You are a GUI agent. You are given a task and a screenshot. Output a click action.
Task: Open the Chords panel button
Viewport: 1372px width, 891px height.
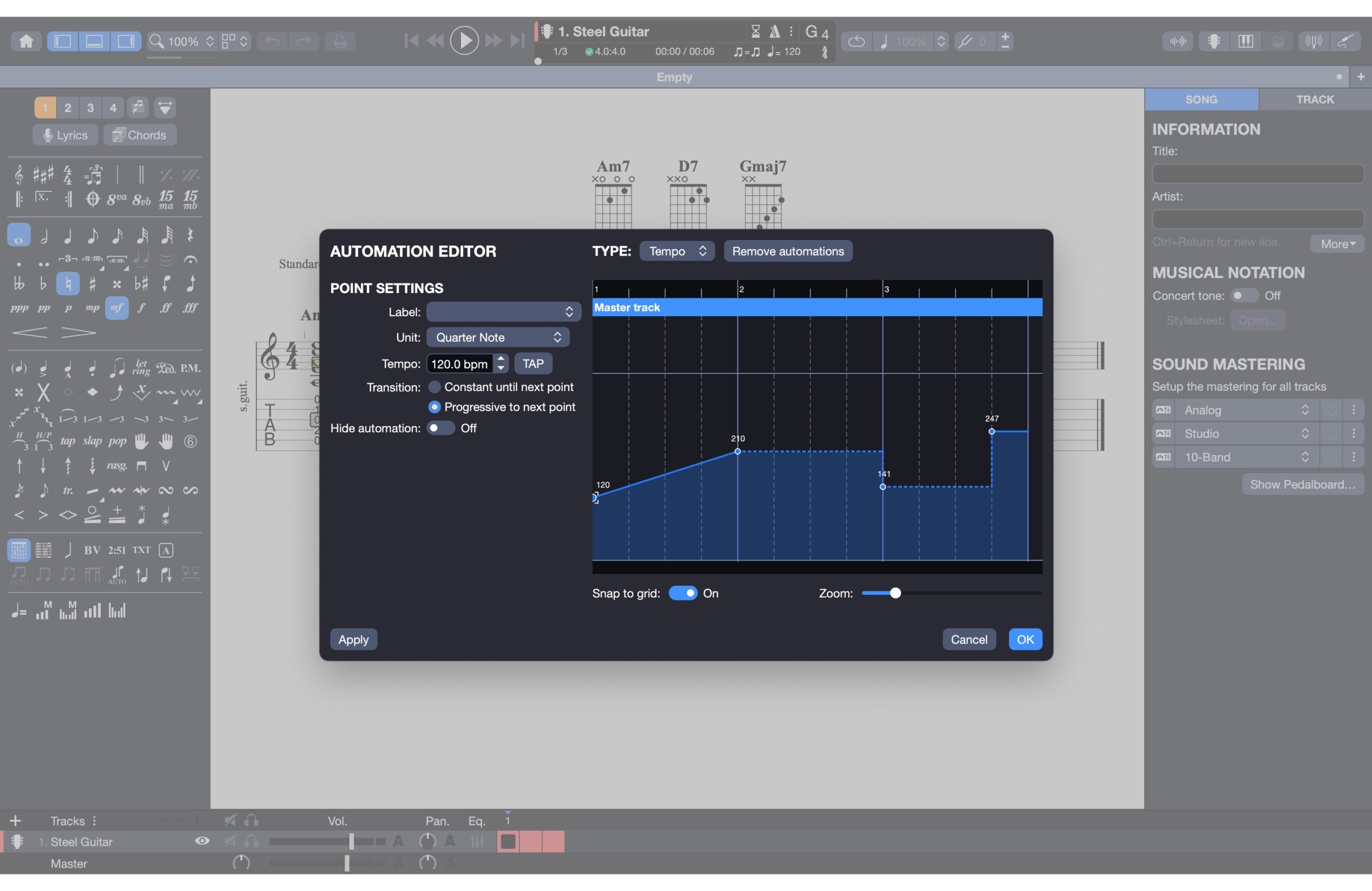pos(139,135)
